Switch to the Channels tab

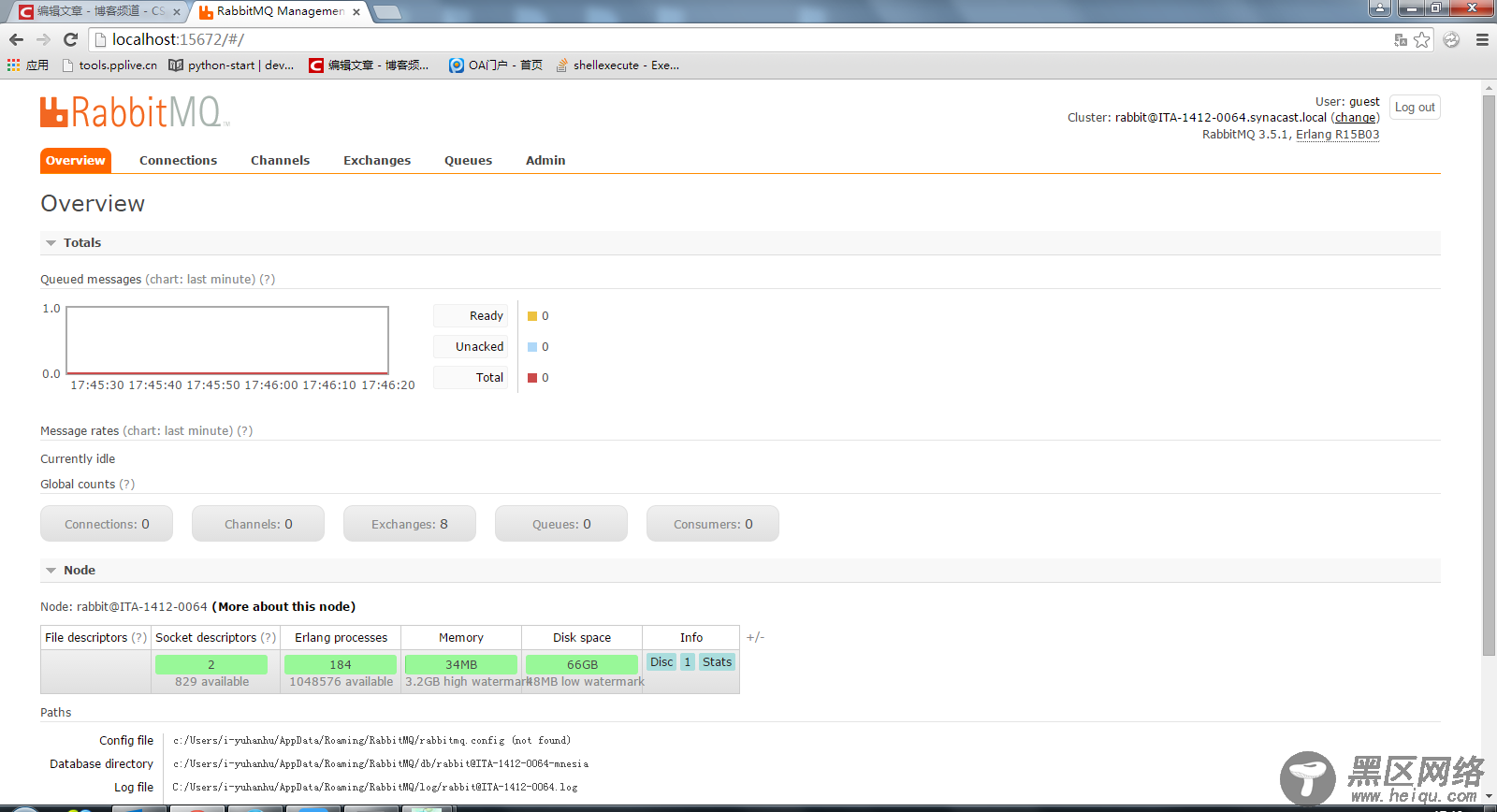(x=280, y=160)
